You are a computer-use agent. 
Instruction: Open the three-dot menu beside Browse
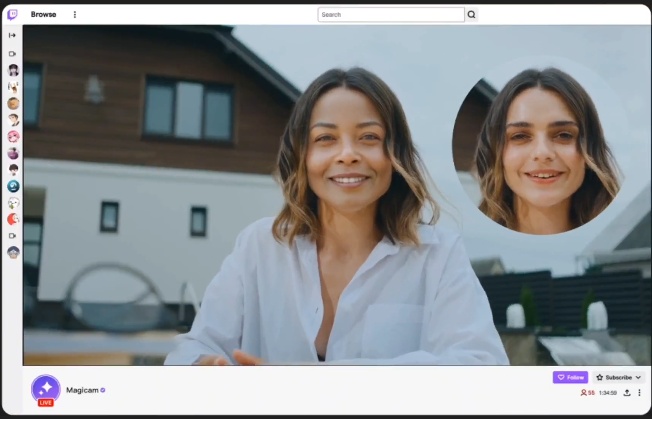click(74, 15)
